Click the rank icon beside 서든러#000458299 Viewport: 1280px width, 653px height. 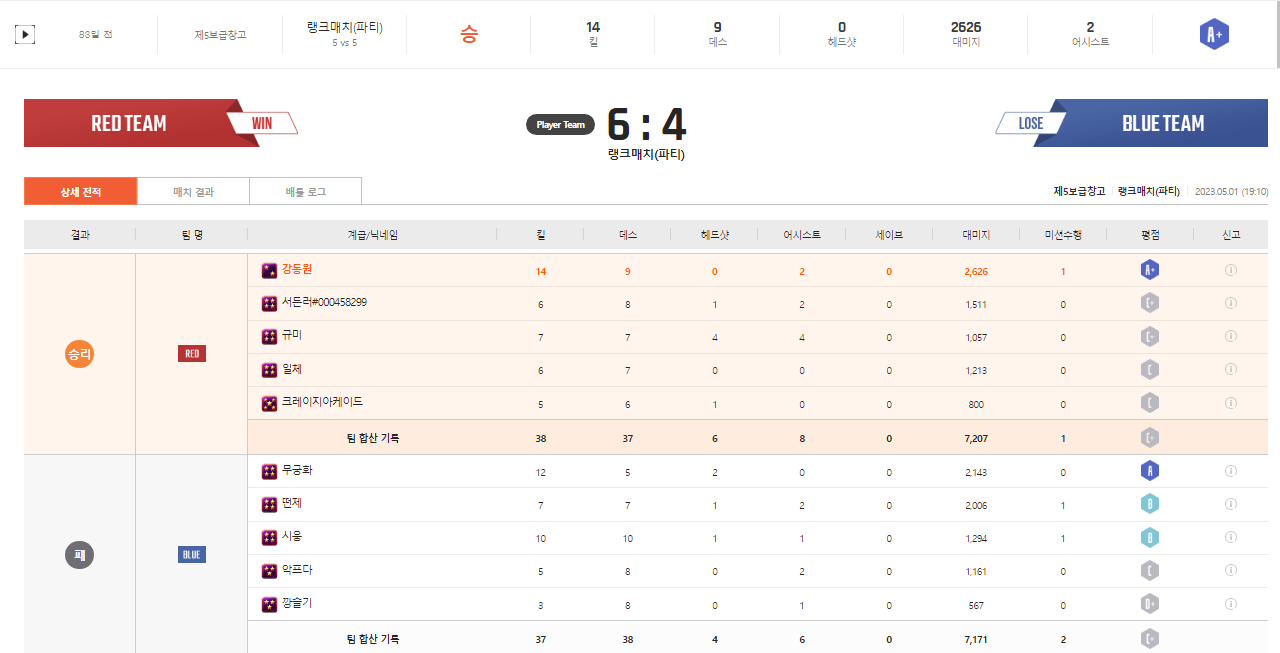pyautogui.click(x=269, y=304)
